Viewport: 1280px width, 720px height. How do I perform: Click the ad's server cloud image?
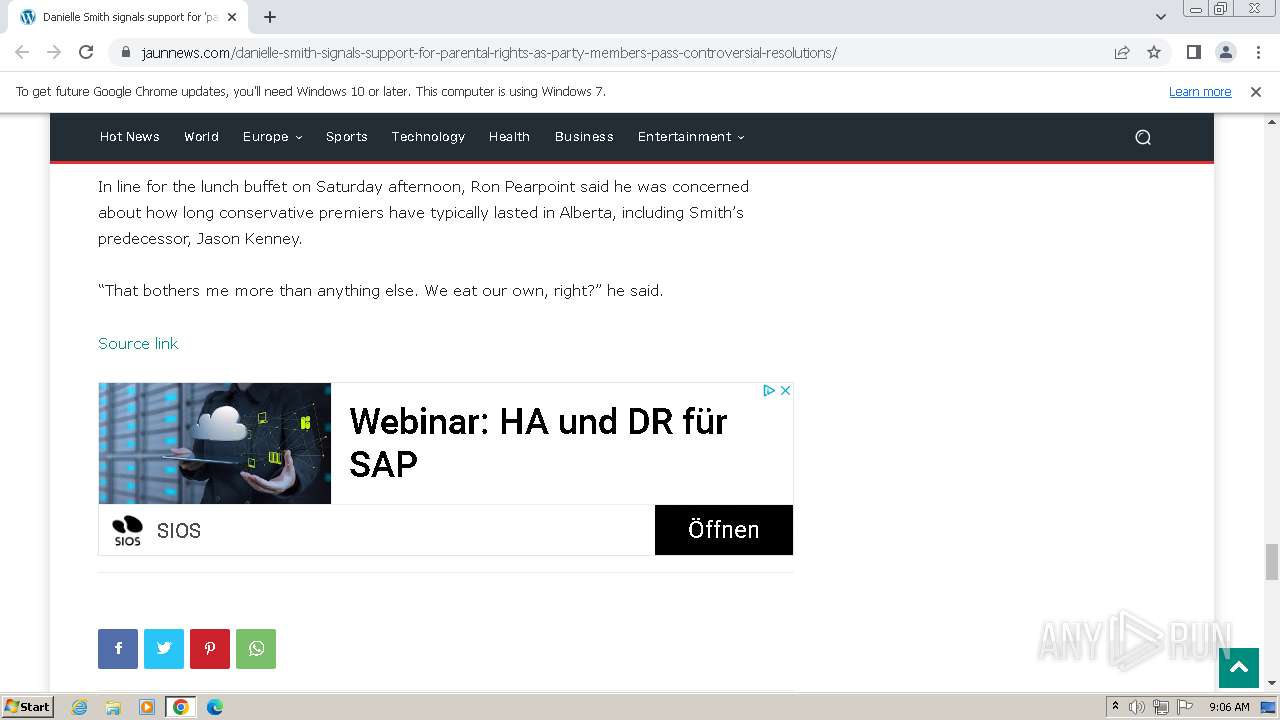(x=215, y=443)
